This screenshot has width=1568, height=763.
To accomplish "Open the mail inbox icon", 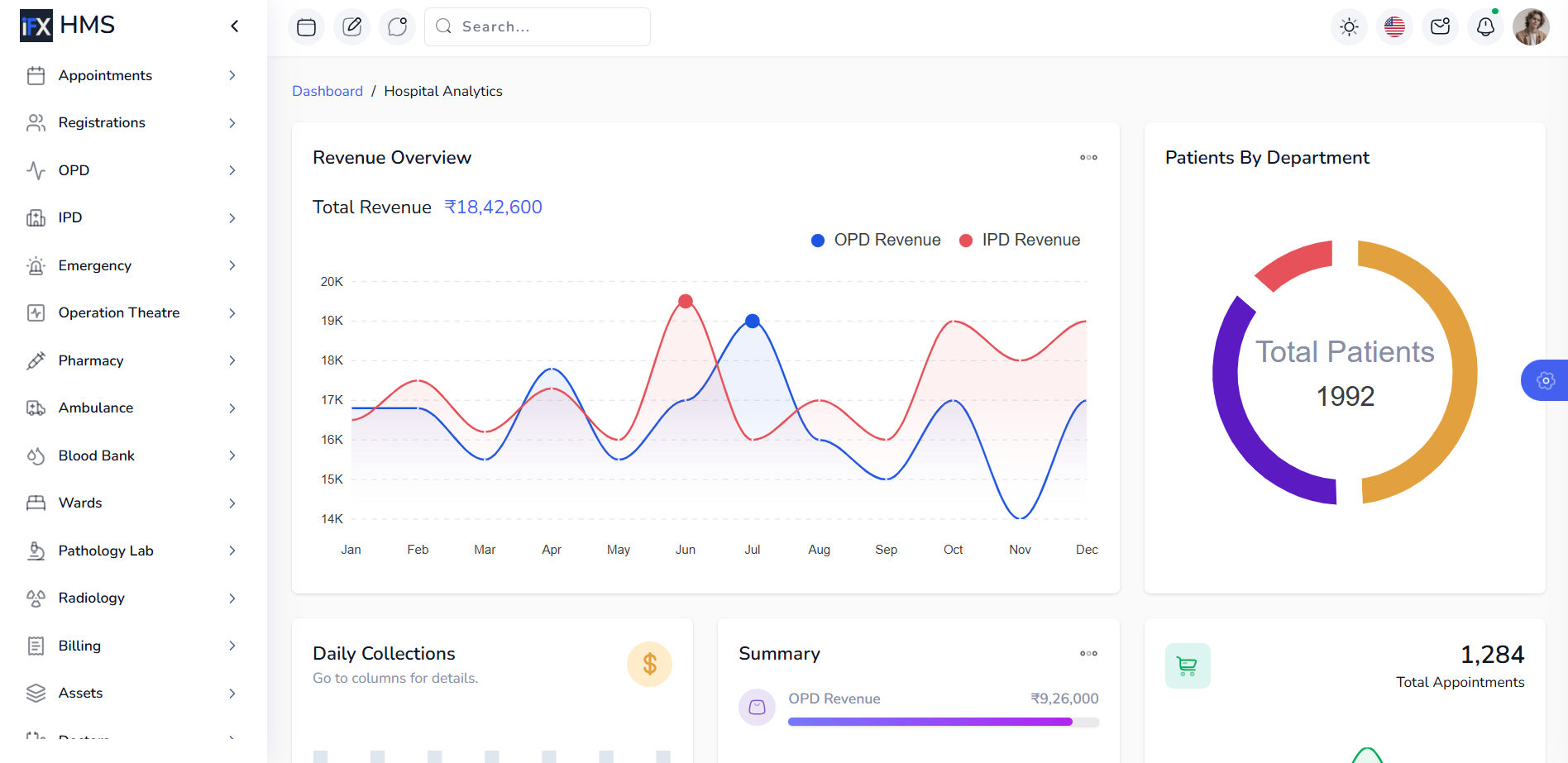I will [x=1440, y=27].
